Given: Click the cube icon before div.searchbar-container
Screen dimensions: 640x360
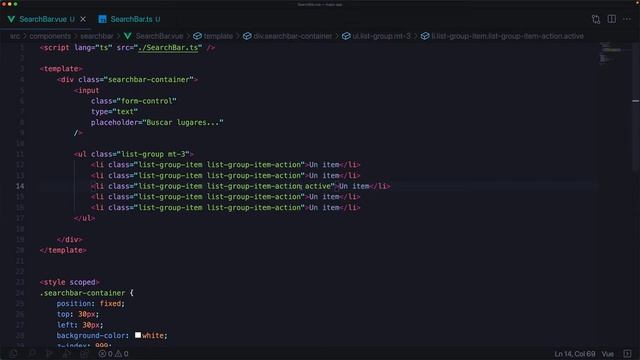Looking at the screenshot, I should [x=247, y=36].
